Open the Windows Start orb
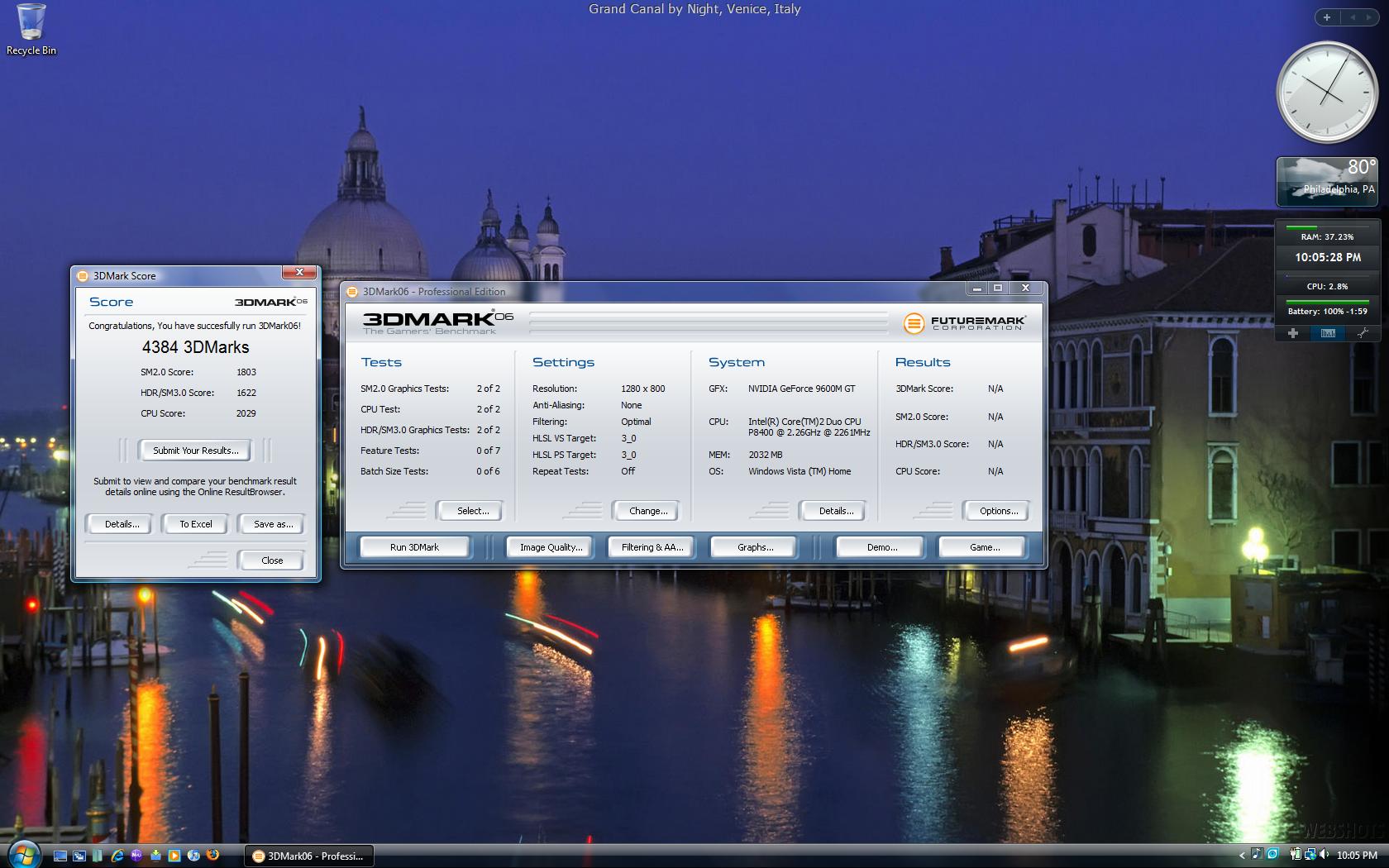The image size is (1389, 868). [25, 854]
